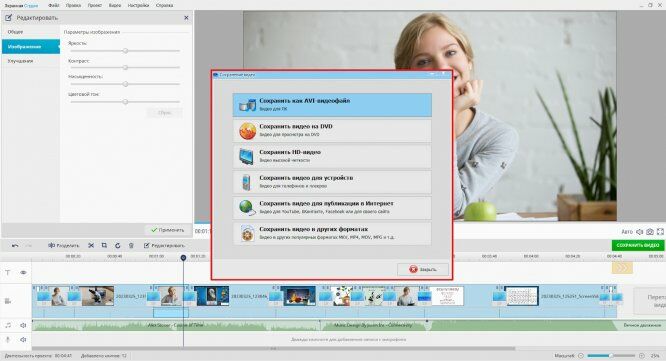Click the Применить apply button
The width and height of the screenshot is (666, 361).
tap(167, 230)
